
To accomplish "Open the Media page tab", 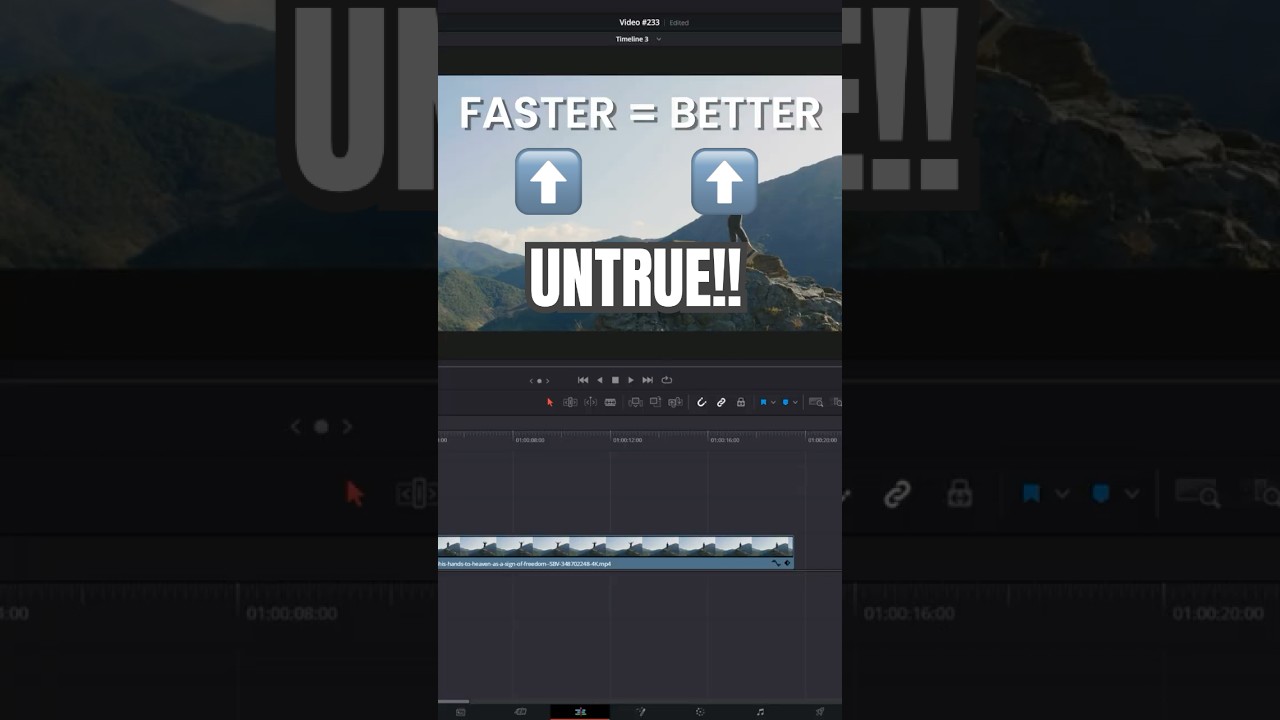I will 460,712.
